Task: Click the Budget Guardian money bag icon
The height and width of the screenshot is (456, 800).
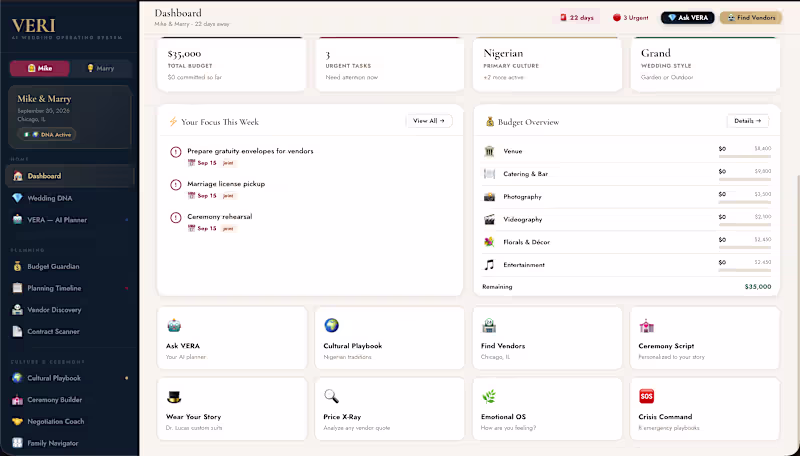Action: 17,266
